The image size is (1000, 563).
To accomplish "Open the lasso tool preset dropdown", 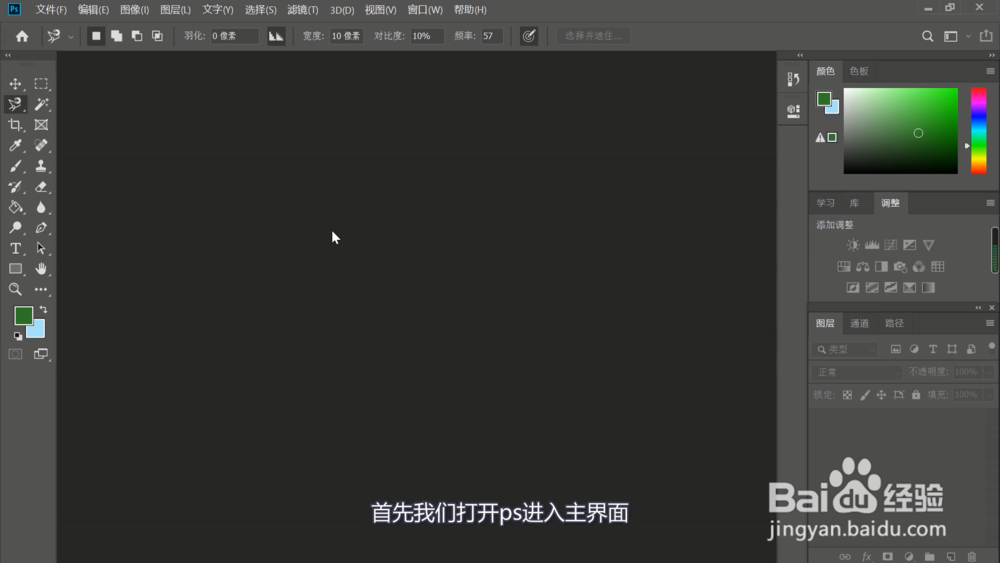I will click(x=71, y=37).
